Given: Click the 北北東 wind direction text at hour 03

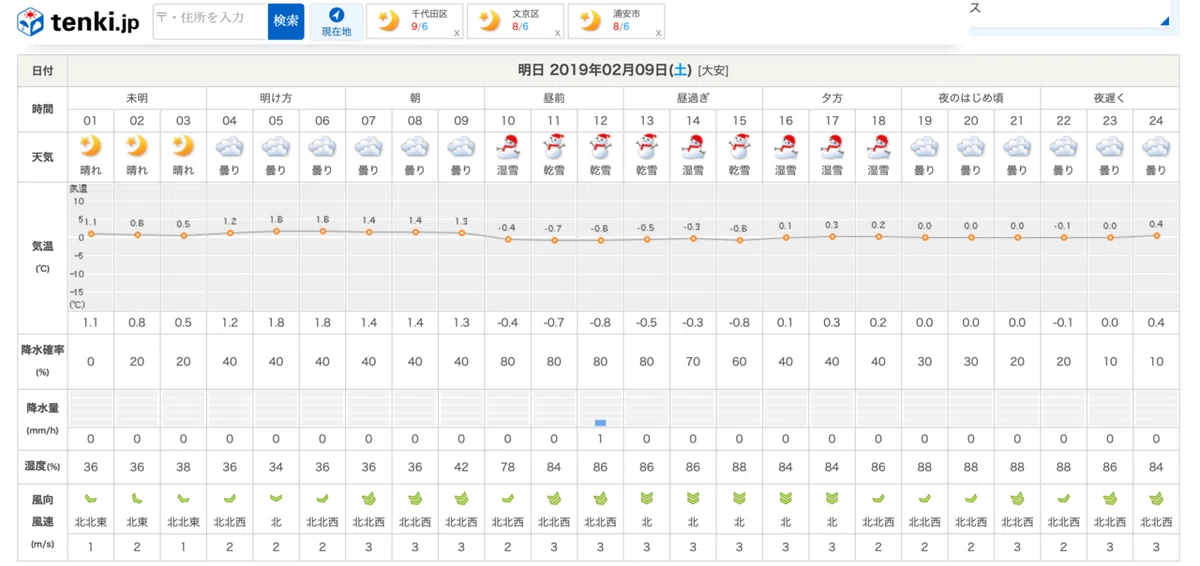Looking at the screenshot, I should (x=183, y=521).
